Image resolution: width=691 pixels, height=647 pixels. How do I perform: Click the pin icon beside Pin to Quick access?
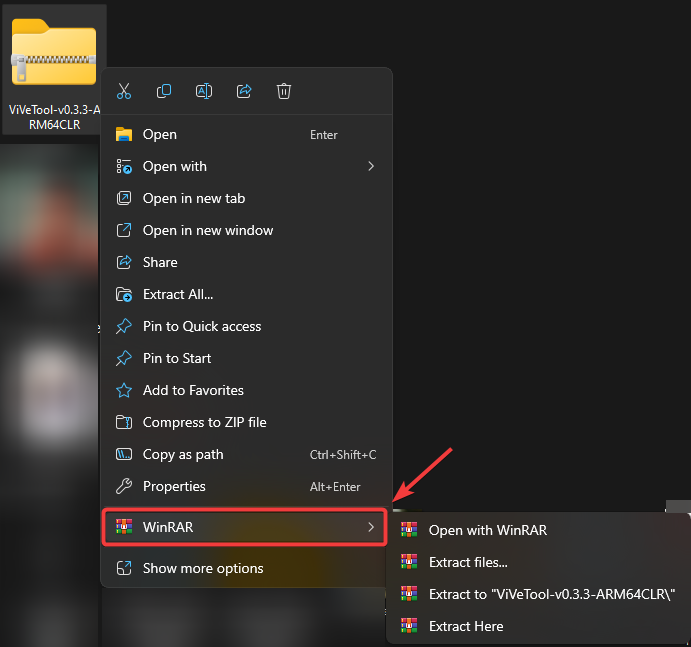point(124,326)
